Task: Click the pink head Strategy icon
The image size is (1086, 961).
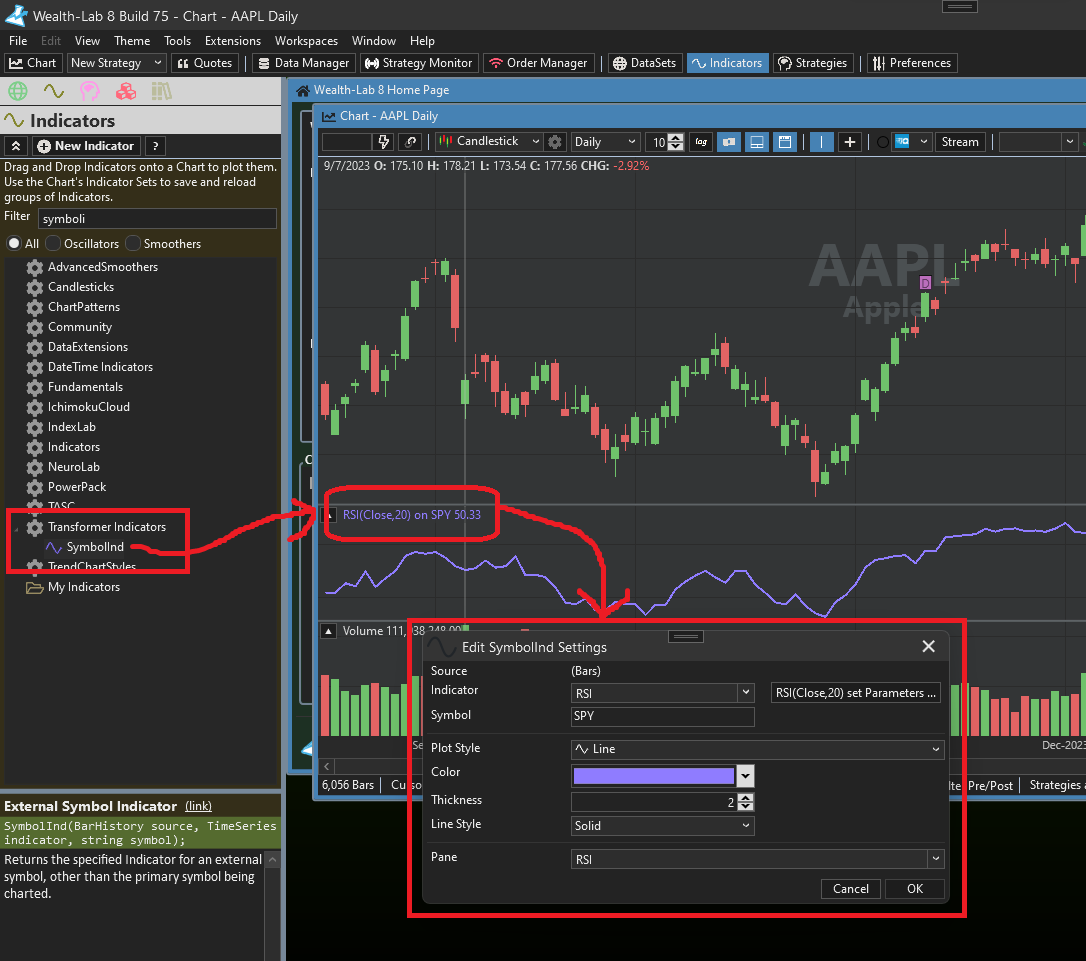Action: pos(89,92)
